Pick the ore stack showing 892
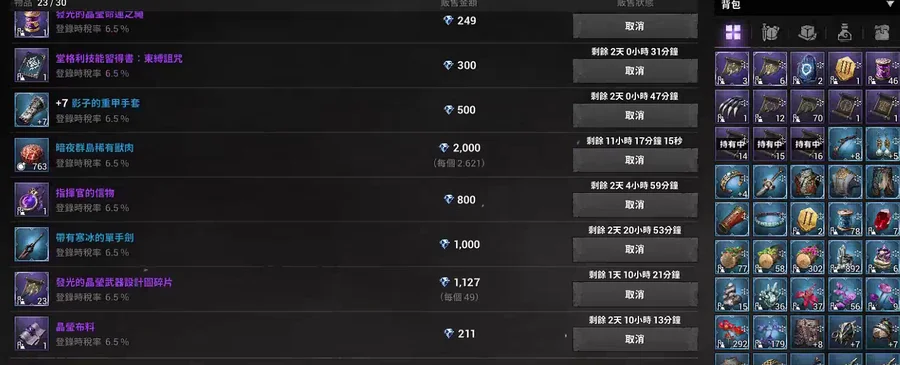 [x=845, y=257]
